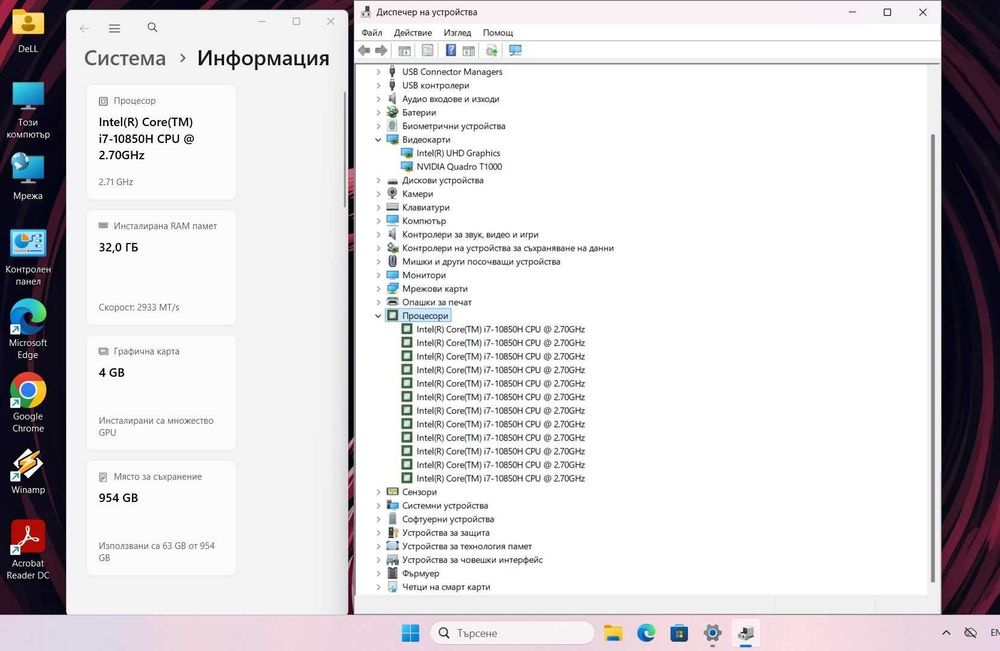Click the blue Help question-mark toolbar icon

450,50
